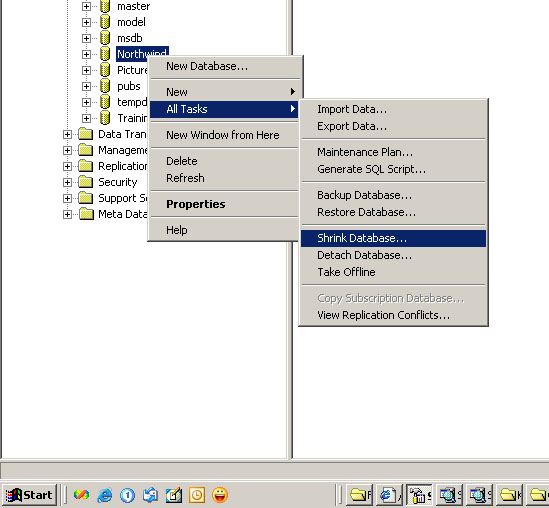Click the Replication folder icon
The width and height of the screenshot is (549, 508).
tap(86, 166)
